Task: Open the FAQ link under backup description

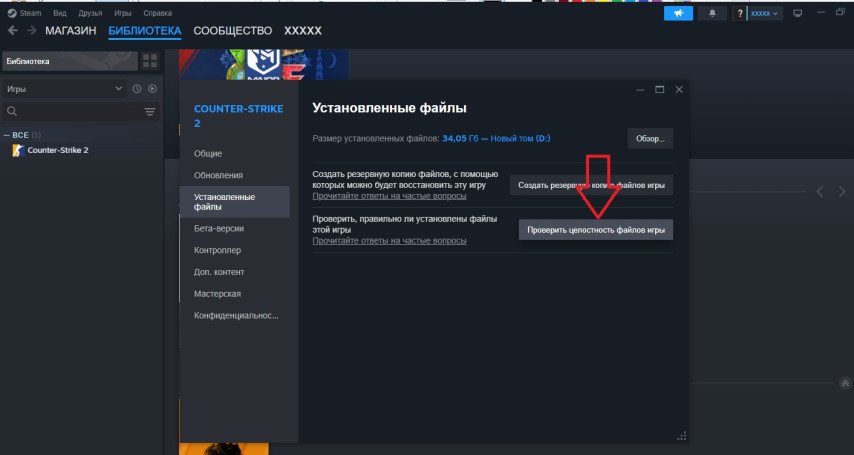Action: tap(389, 196)
